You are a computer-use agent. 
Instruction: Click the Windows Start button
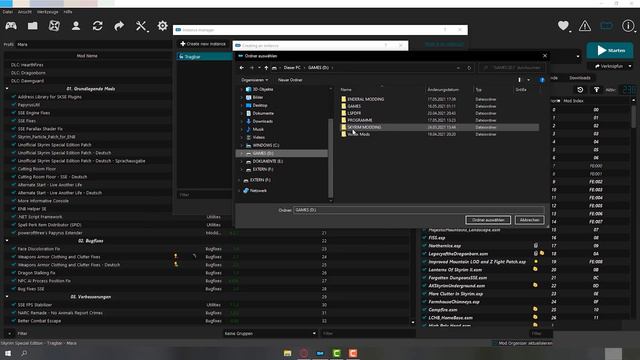click(x=8, y=353)
